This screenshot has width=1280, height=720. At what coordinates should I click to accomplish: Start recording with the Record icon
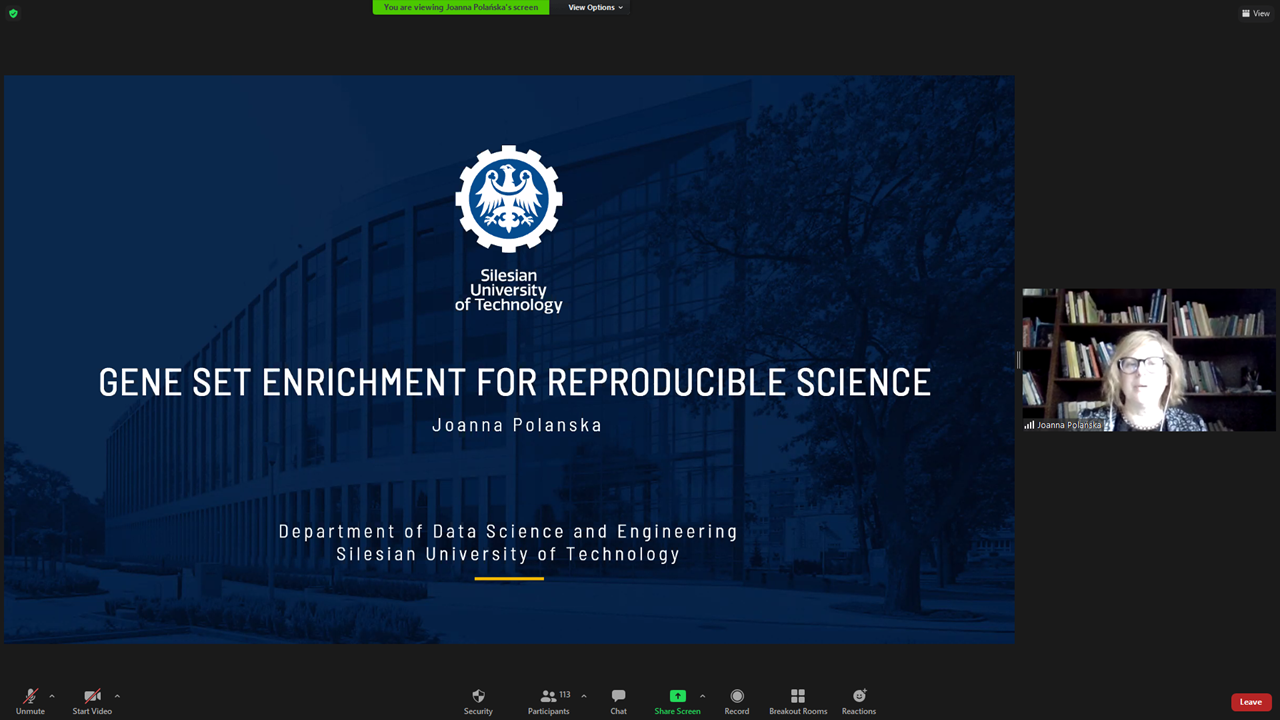point(737,697)
